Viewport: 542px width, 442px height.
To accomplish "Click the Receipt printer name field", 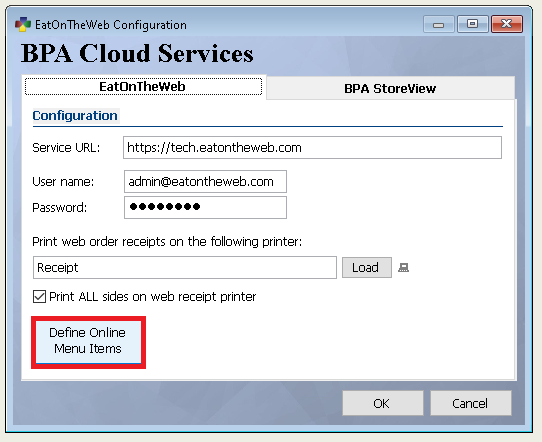I will (185, 267).
